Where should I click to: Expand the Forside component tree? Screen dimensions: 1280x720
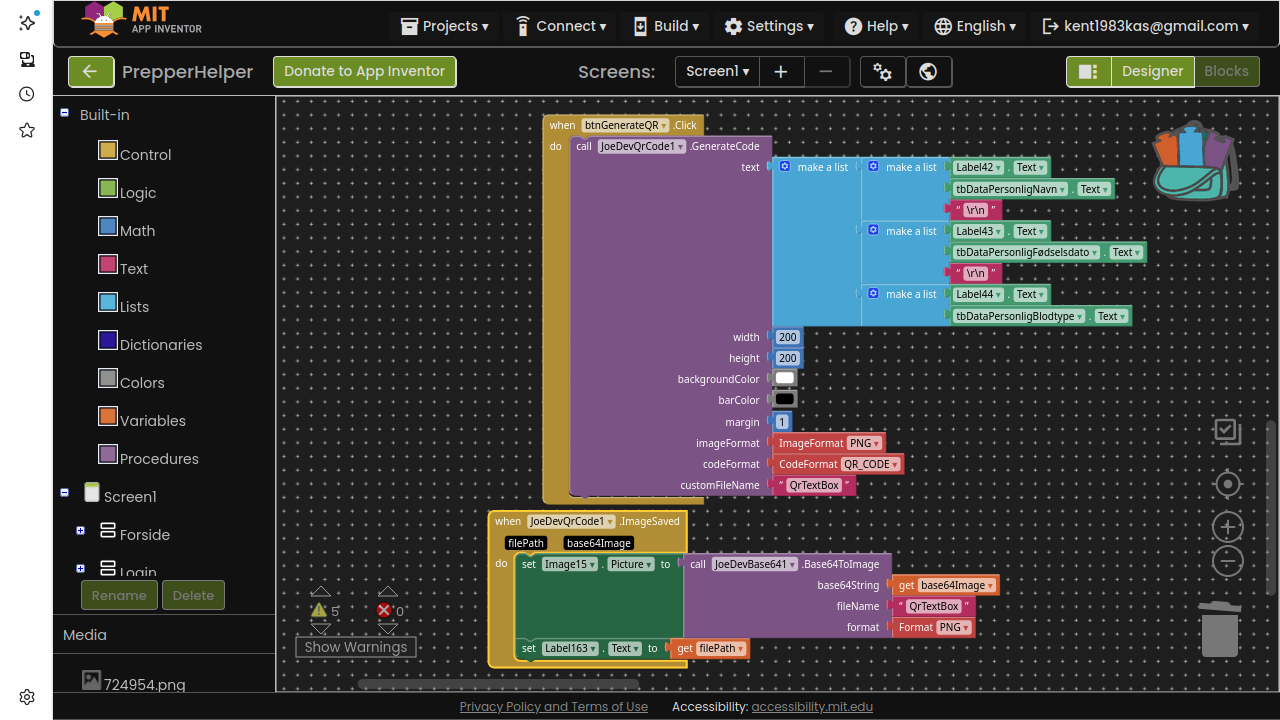[x=80, y=531]
